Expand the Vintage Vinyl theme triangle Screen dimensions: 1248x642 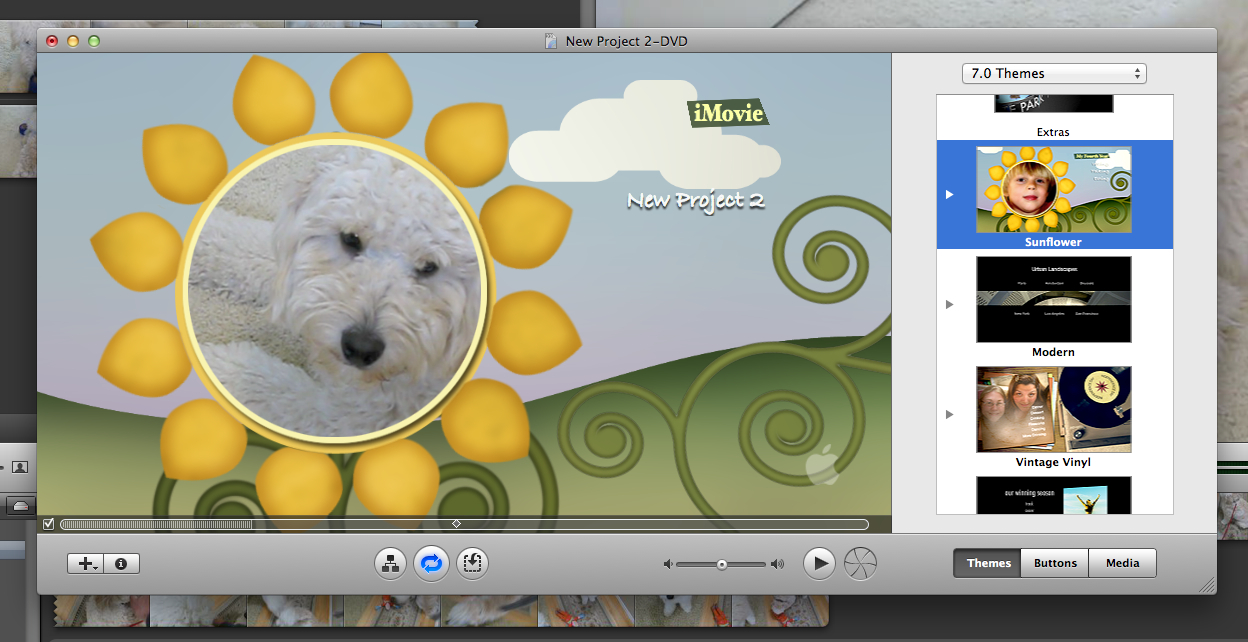click(950, 414)
